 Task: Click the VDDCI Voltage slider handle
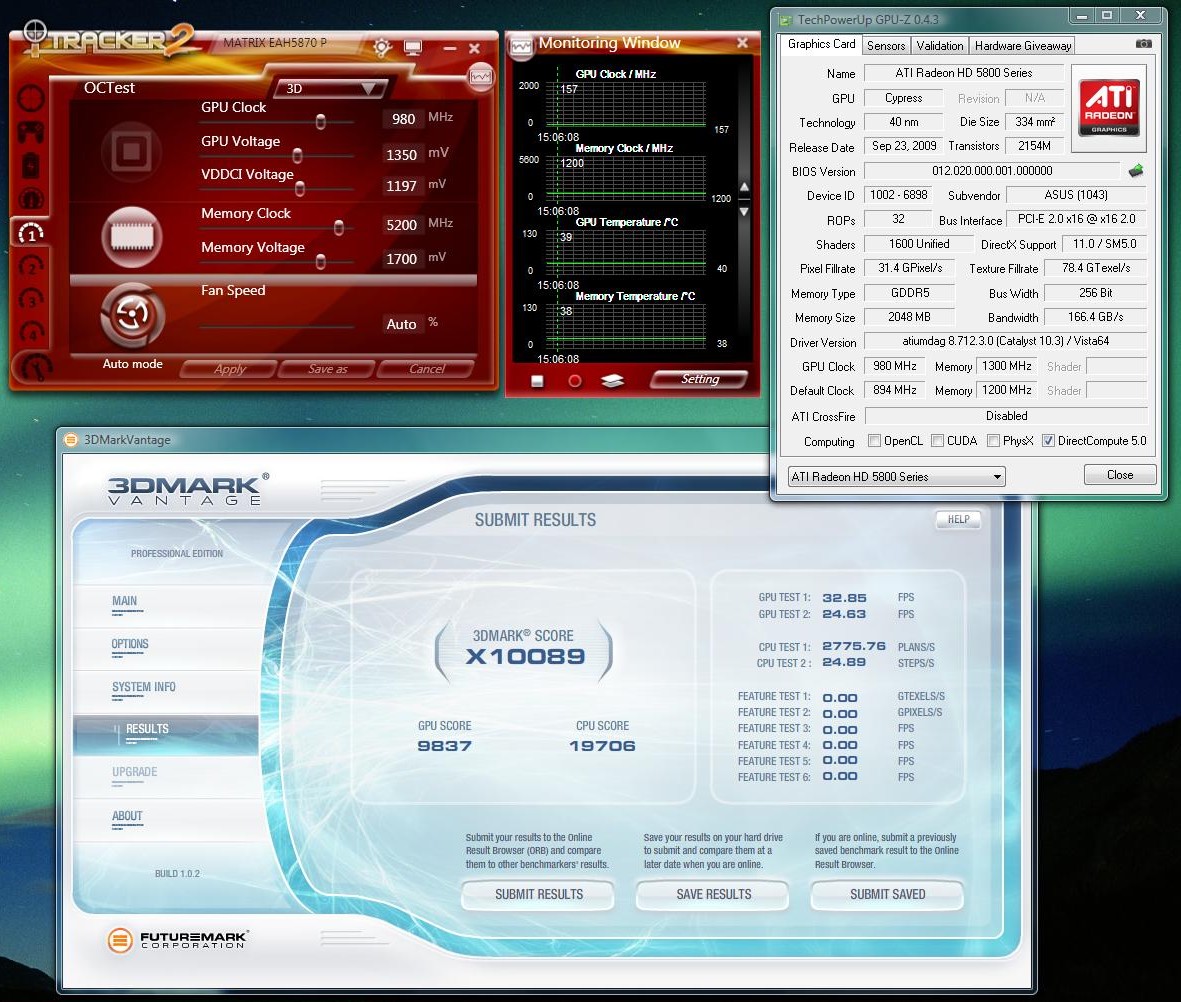pyautogui.click(x=300, y=188)
